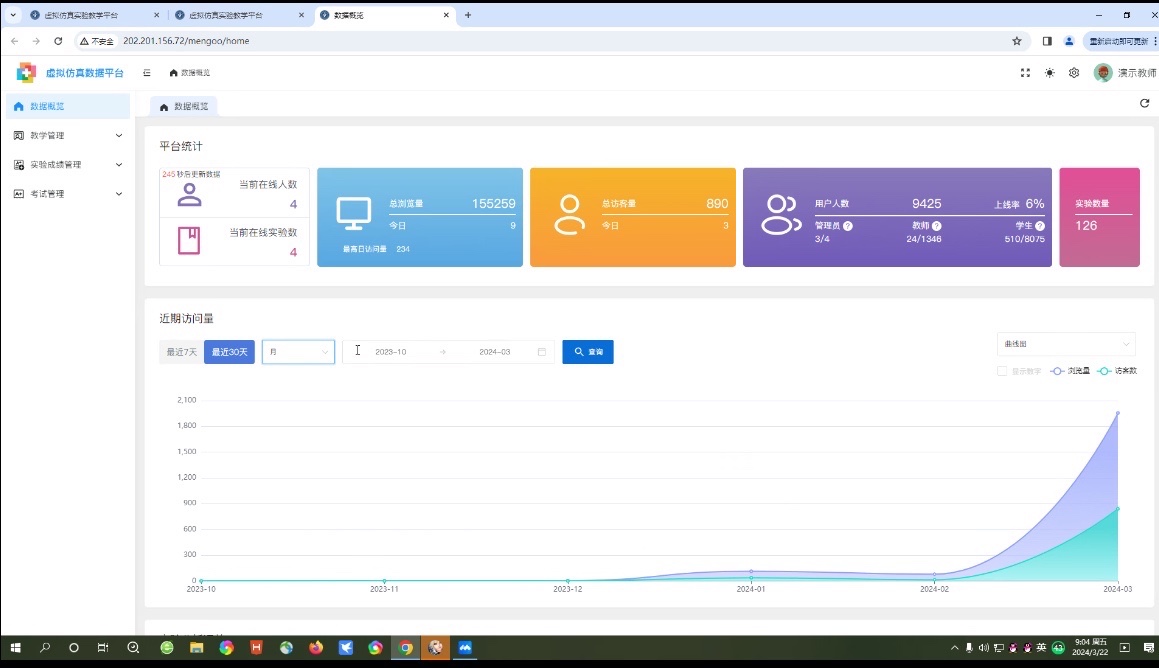Enter fullscreen using the header fullscreen icon
This screenshot has width=1159, height=668.
pyautogui.click(x=1025, y=73)
